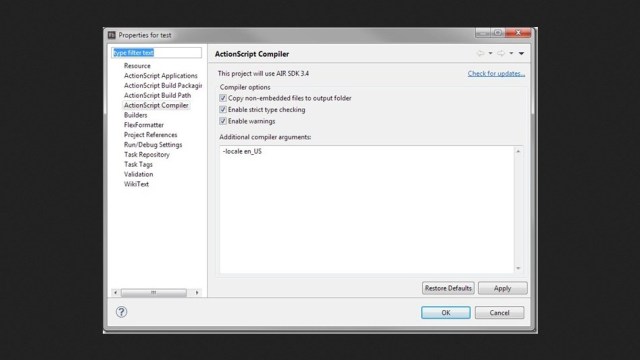
Task: Click the Cancel button
Action: coord(500,313)
